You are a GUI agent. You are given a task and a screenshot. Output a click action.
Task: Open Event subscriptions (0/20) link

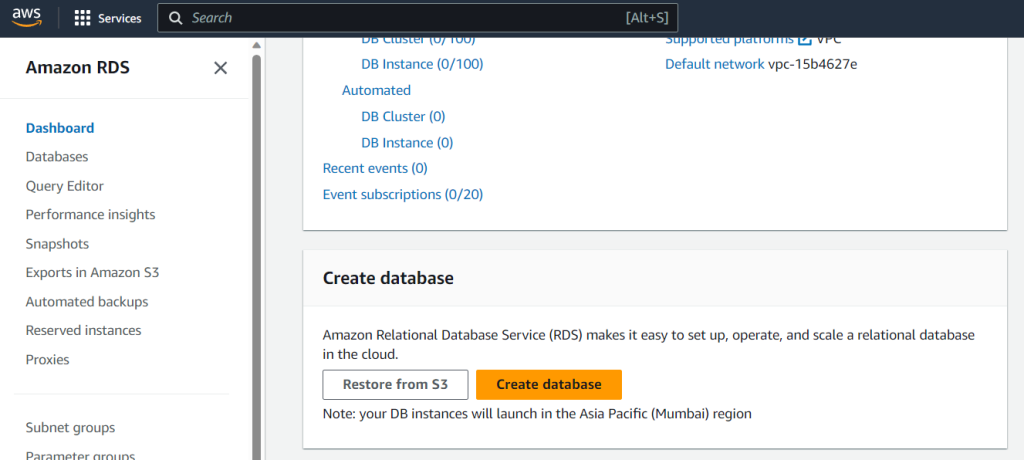coord(402,195)
